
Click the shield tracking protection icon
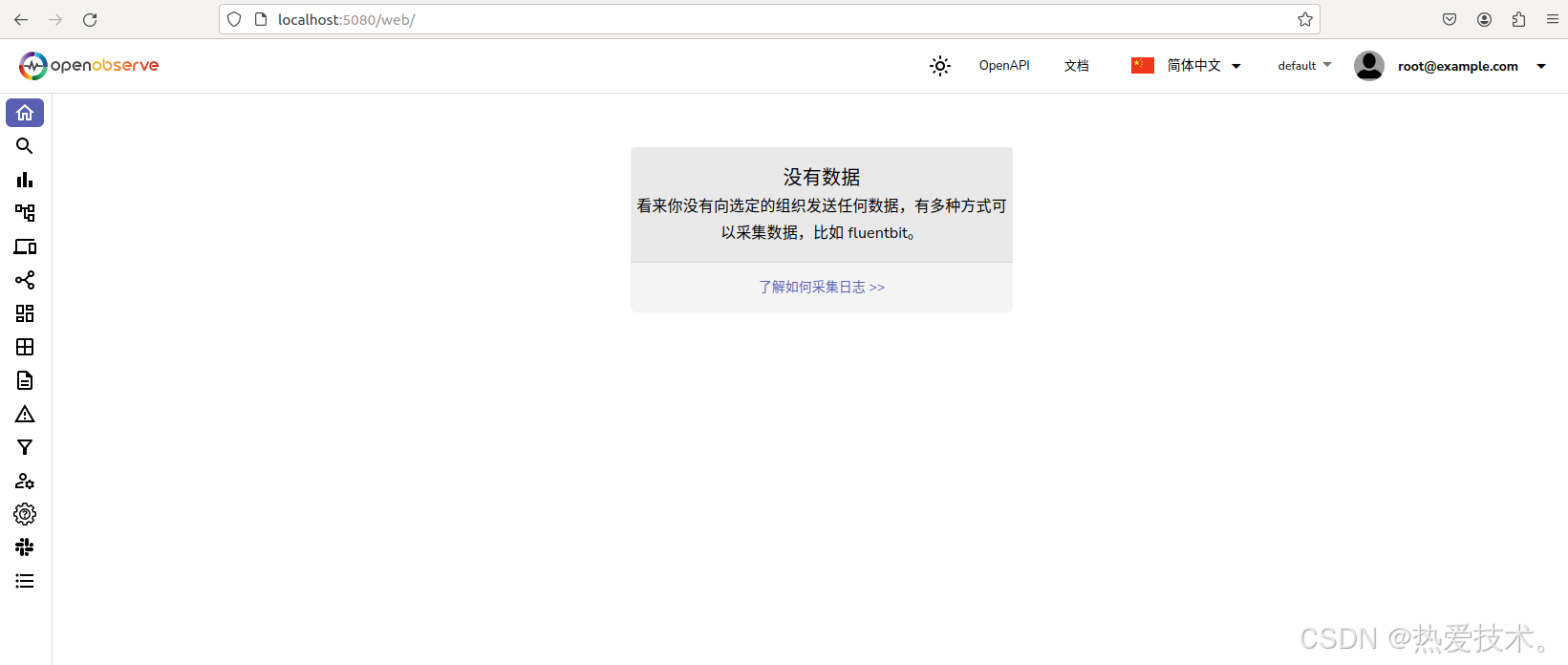(x=234, y=19)
